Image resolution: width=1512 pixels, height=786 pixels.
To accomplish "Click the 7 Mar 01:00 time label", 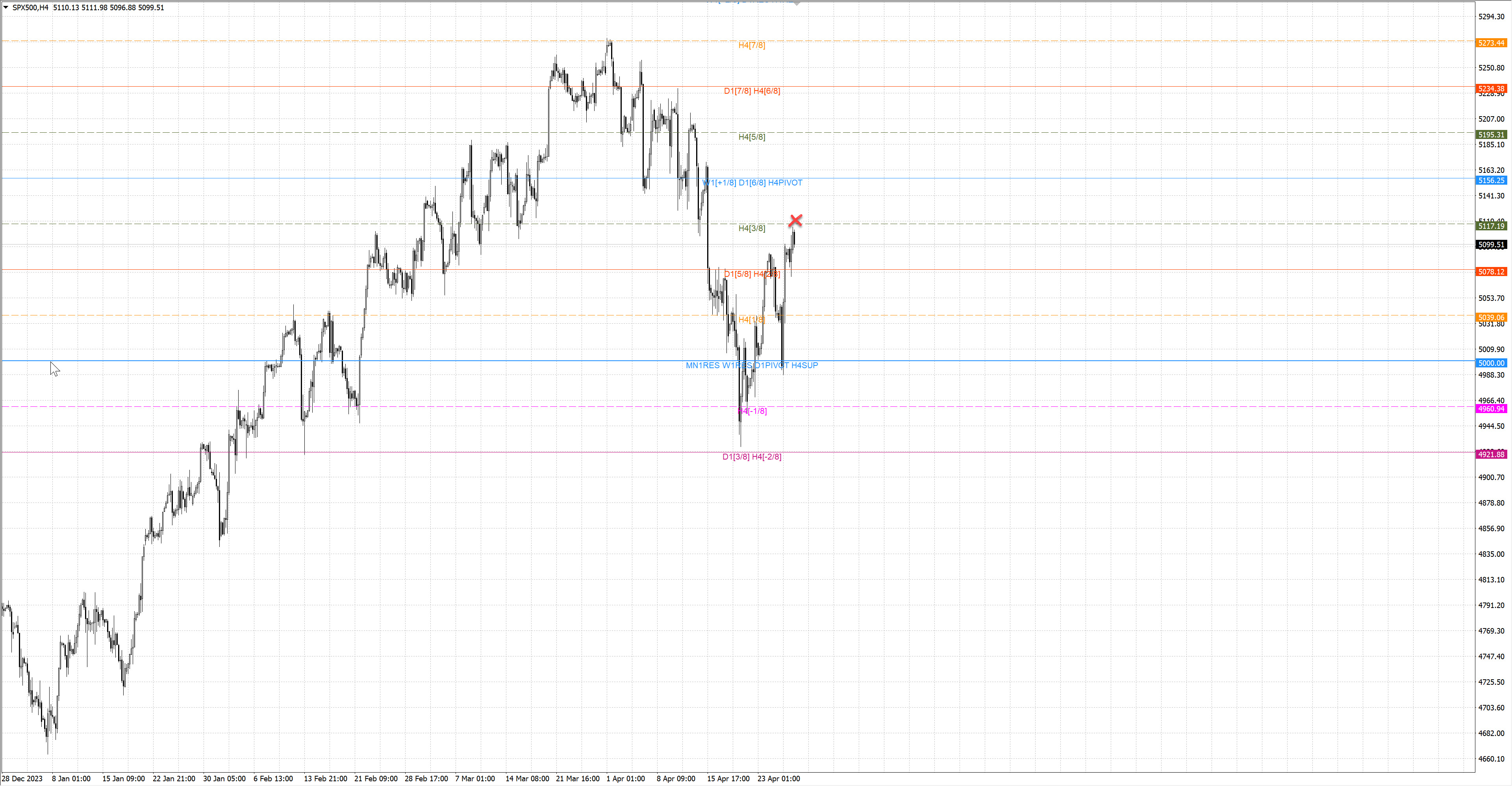I will coord(475,779).
